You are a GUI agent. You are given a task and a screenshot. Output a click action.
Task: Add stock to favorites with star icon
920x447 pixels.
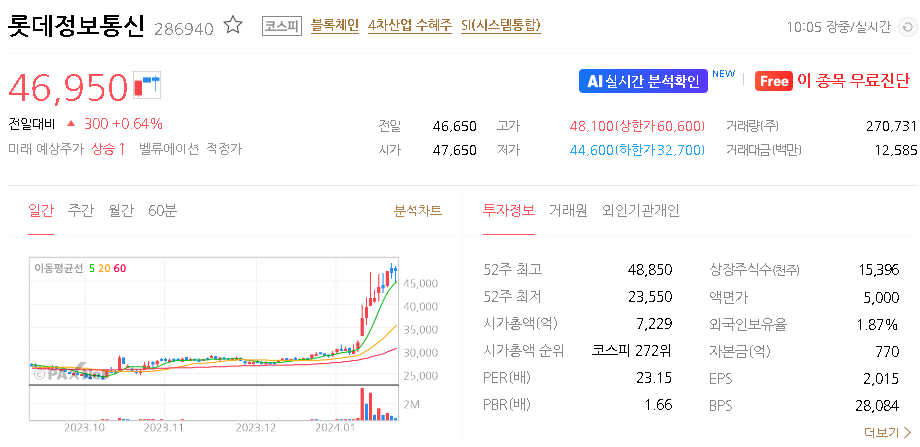point(233,26)
